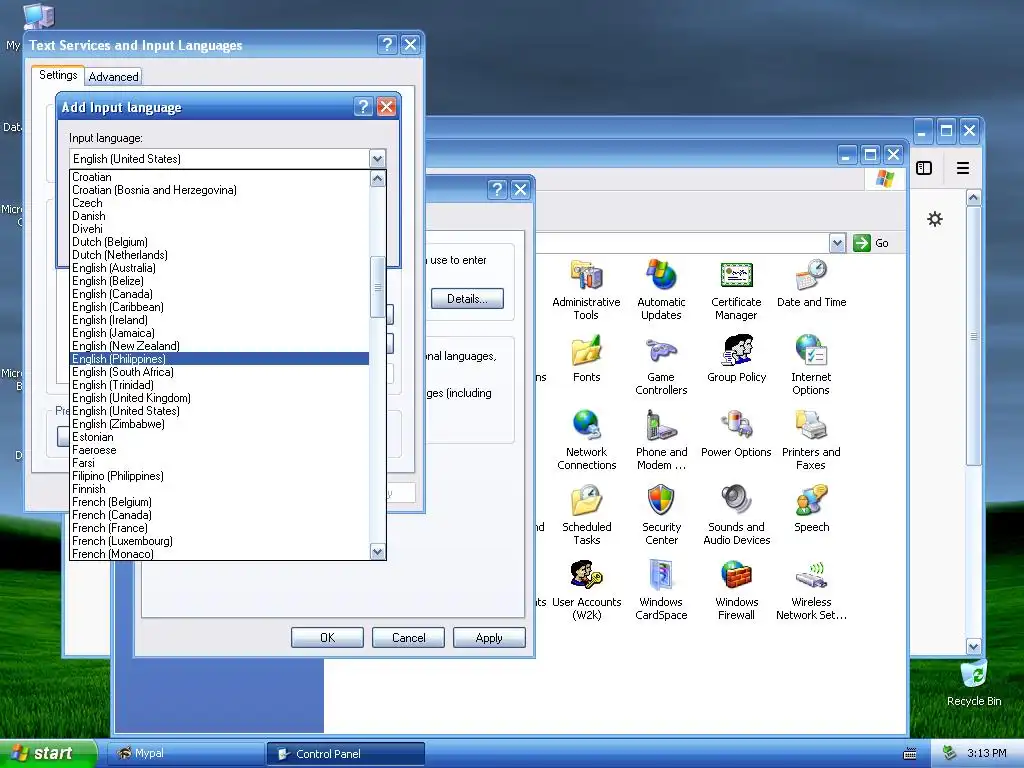
Task: Click the help button in Add Input language title bar
Action: tap(364, 106)
